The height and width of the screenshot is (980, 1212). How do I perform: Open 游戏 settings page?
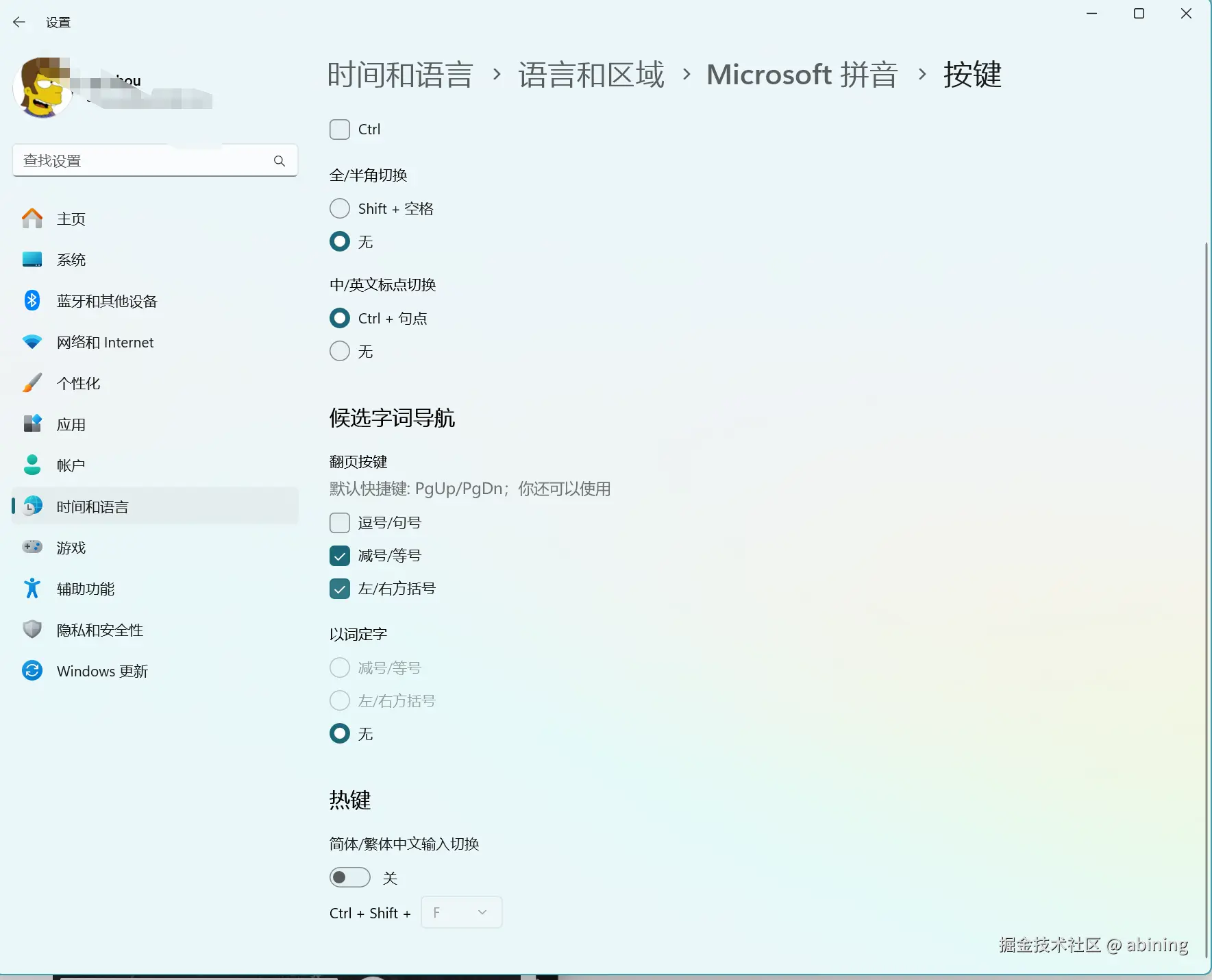point(155,548)
